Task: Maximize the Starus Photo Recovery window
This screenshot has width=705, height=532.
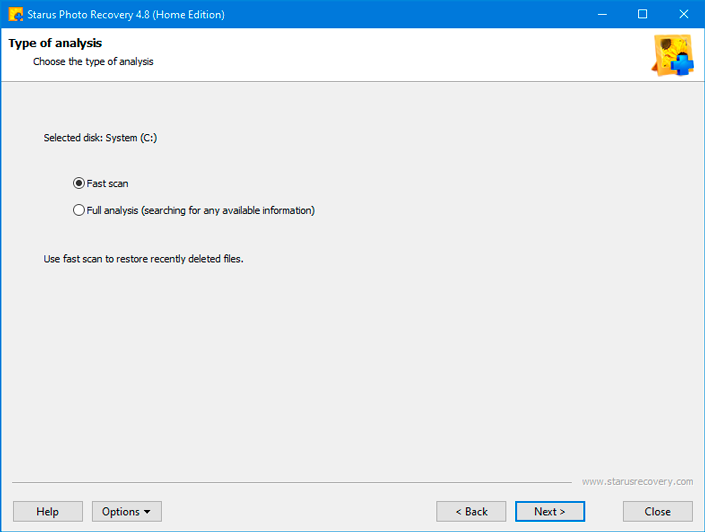Action: click(643, 14)
